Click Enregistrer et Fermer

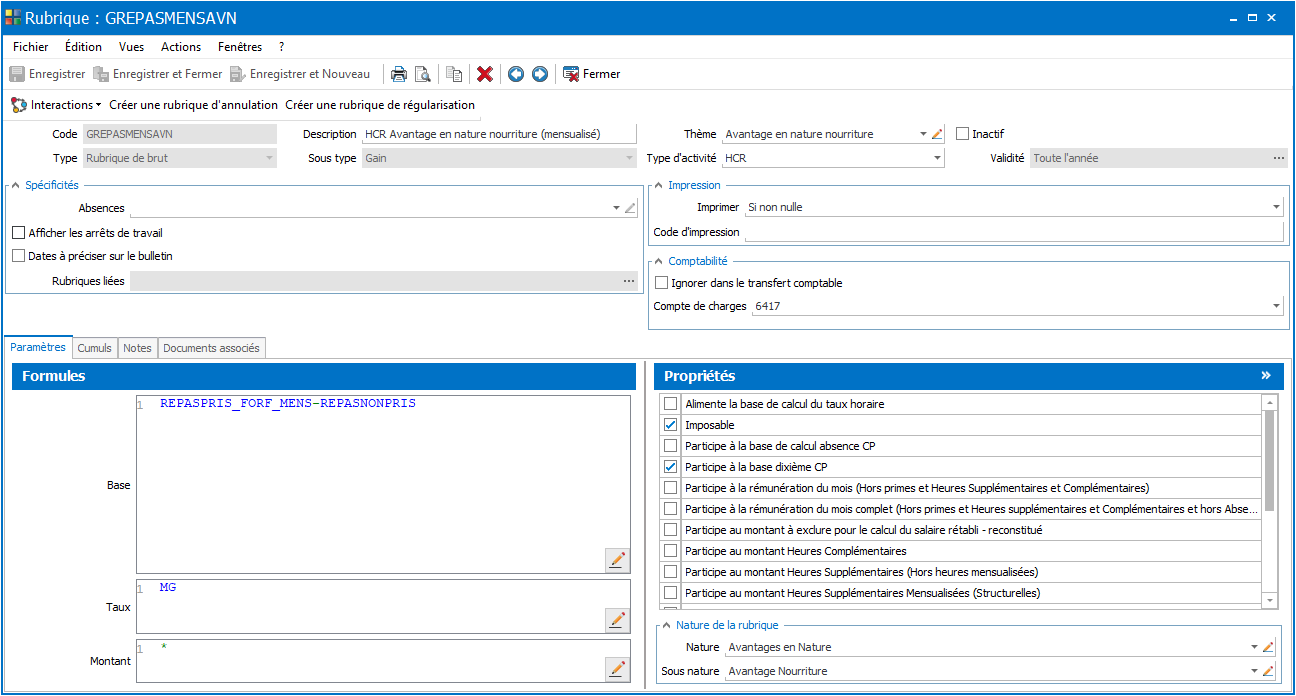coord(158,74)
